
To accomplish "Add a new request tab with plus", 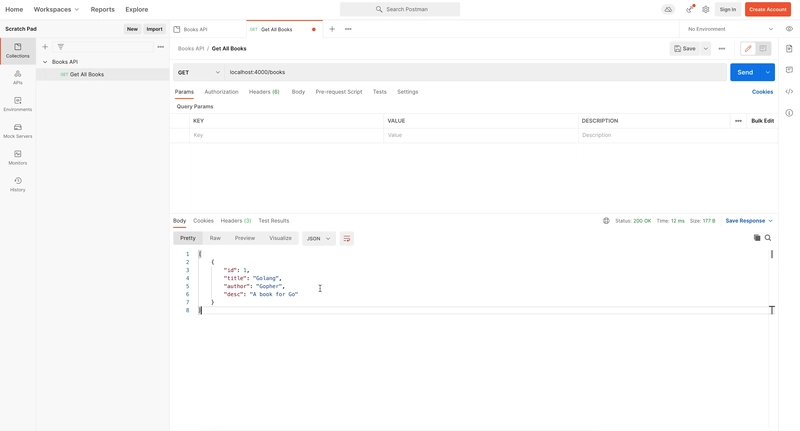I will pyautogui.click(x=332, y=29).
